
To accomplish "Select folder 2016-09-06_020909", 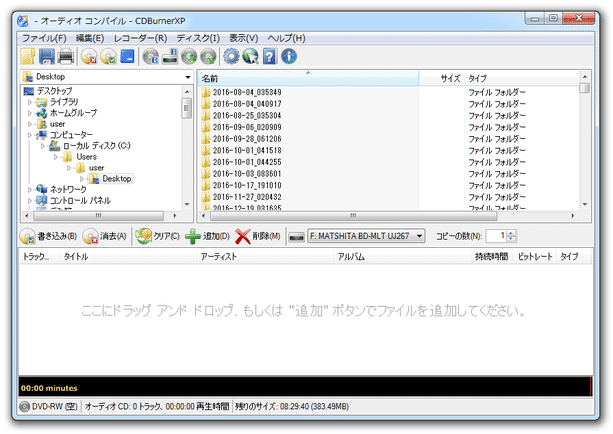I will (247, 127).
